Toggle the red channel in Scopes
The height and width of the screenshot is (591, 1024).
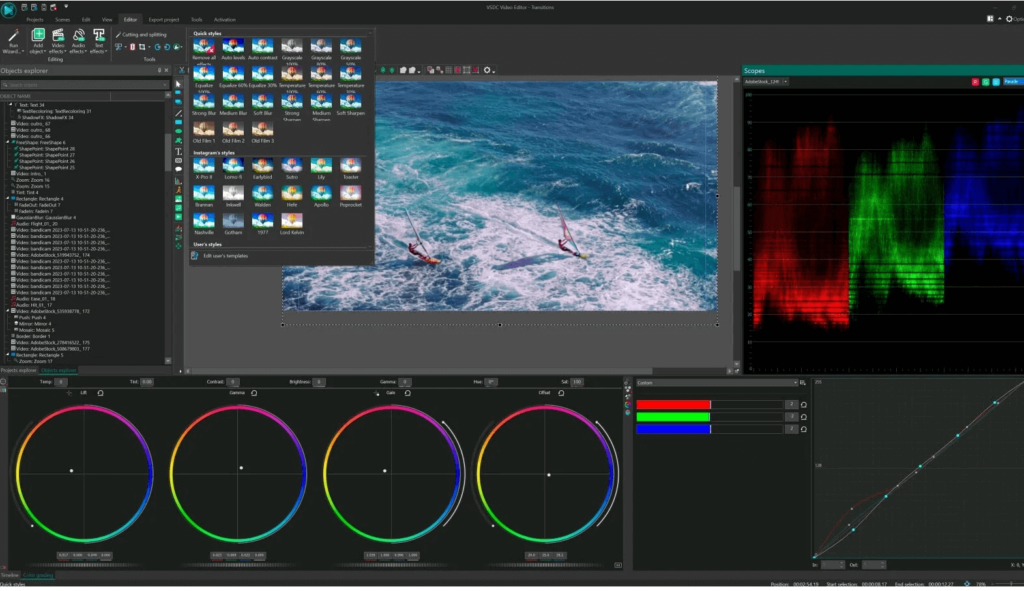click(x=974, y=82)
